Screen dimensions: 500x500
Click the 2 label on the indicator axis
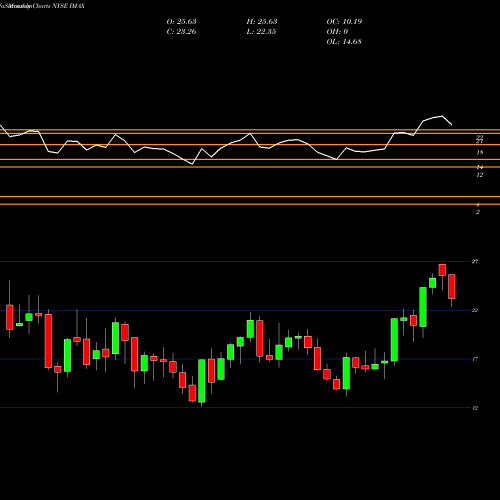pyautogui.click(x=478, y=212)
